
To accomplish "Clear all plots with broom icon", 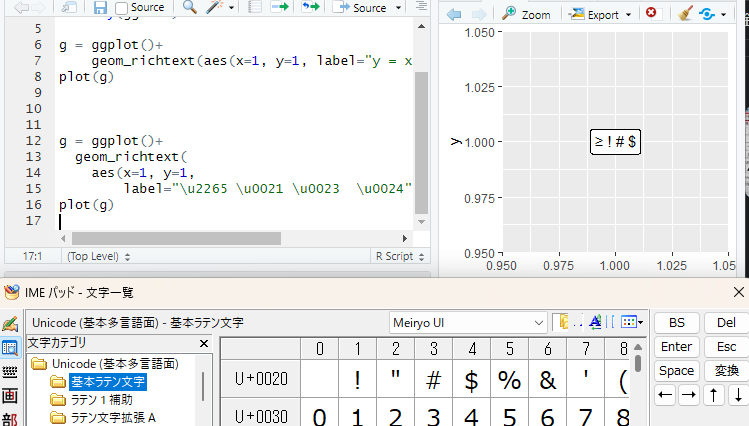I will click(x=685, y=14).
